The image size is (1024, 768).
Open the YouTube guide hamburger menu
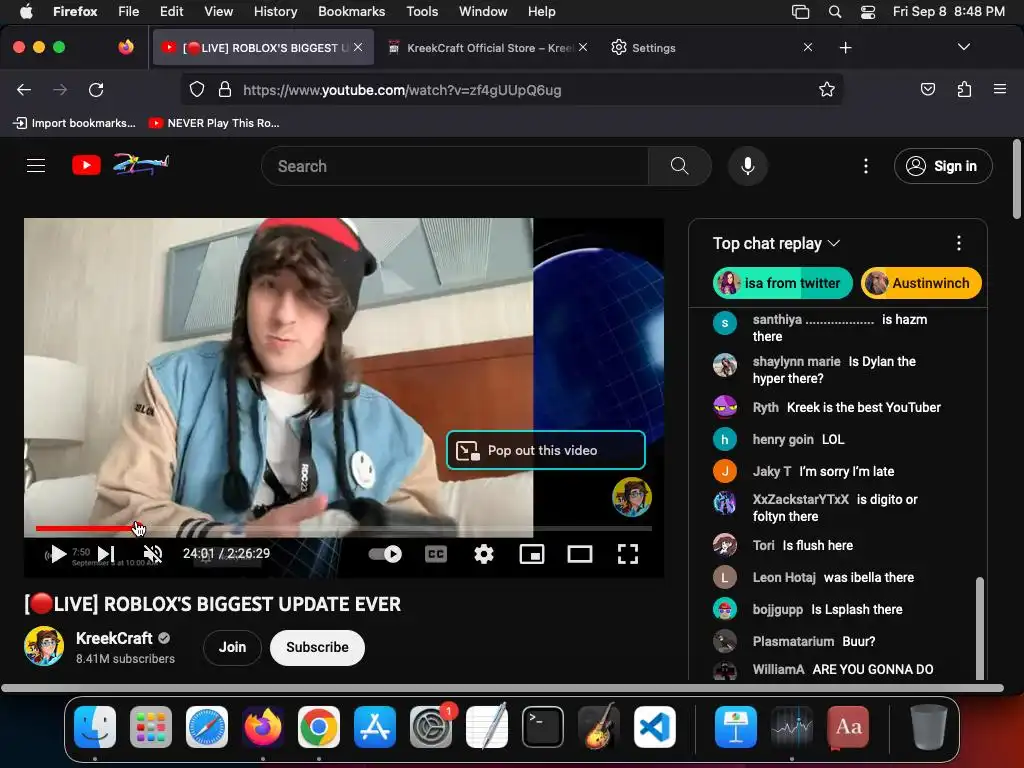(36, 166)
